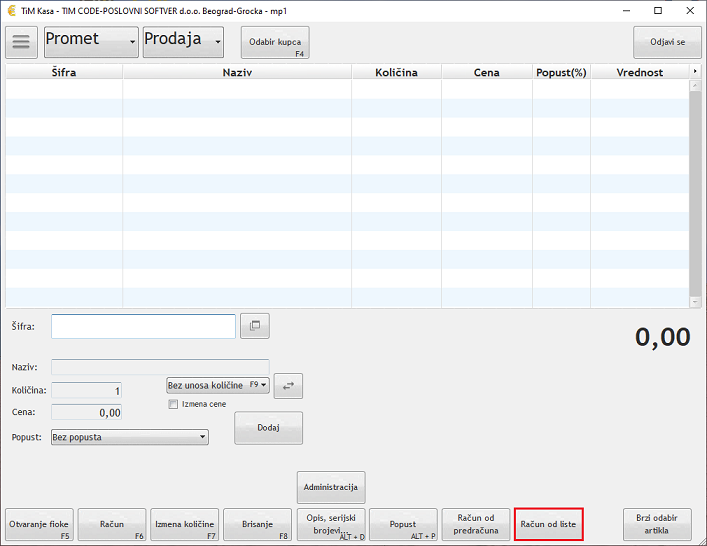Click the Dodaj button

click(268, 428)
